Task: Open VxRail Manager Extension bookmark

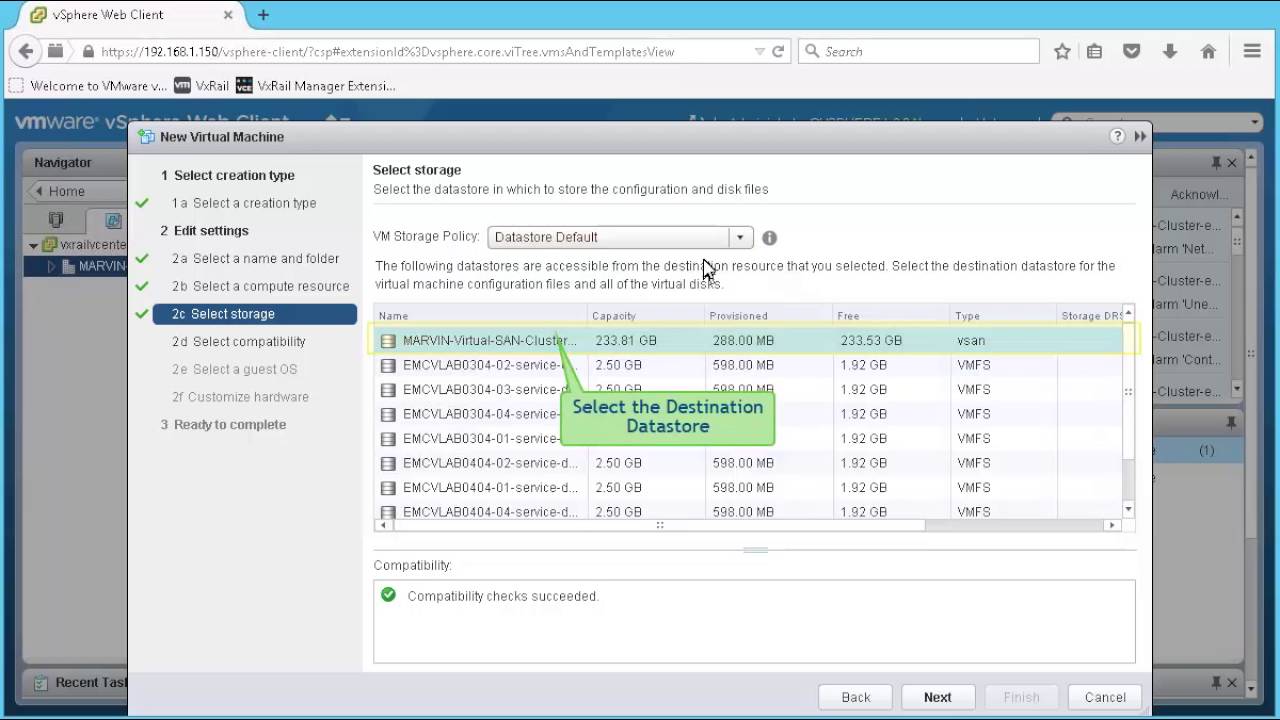Action: pyautogui.click(x=316, y=86)
